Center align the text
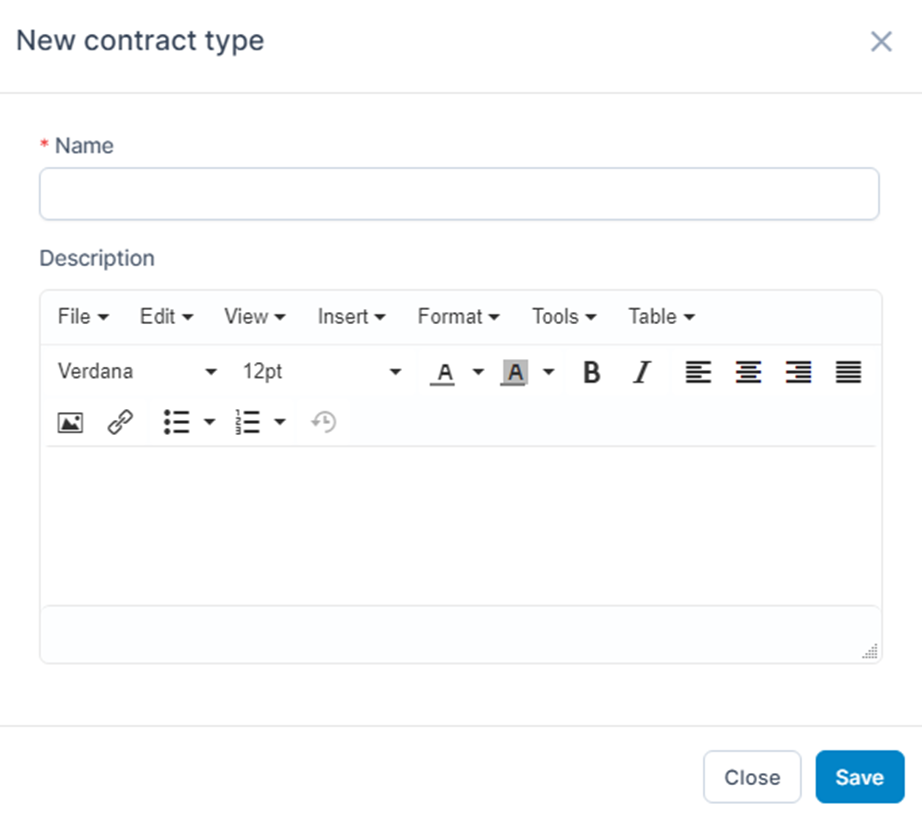Viewport: 922px width, 819px height. point(748,372)
